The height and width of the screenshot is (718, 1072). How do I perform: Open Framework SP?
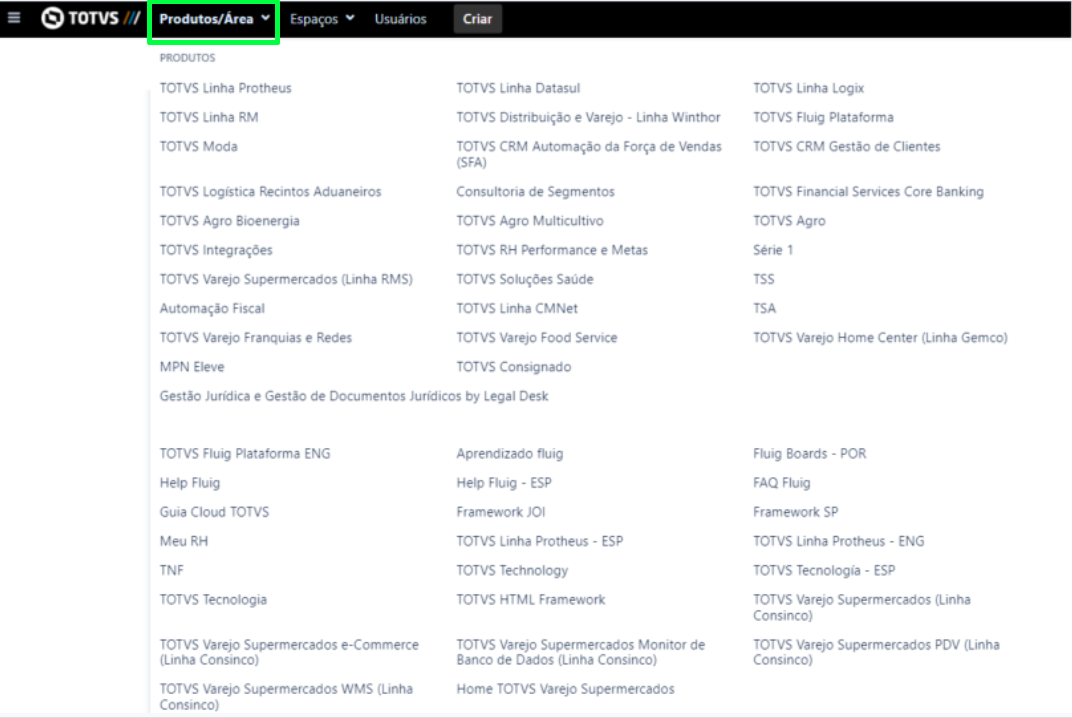[796, 512]
